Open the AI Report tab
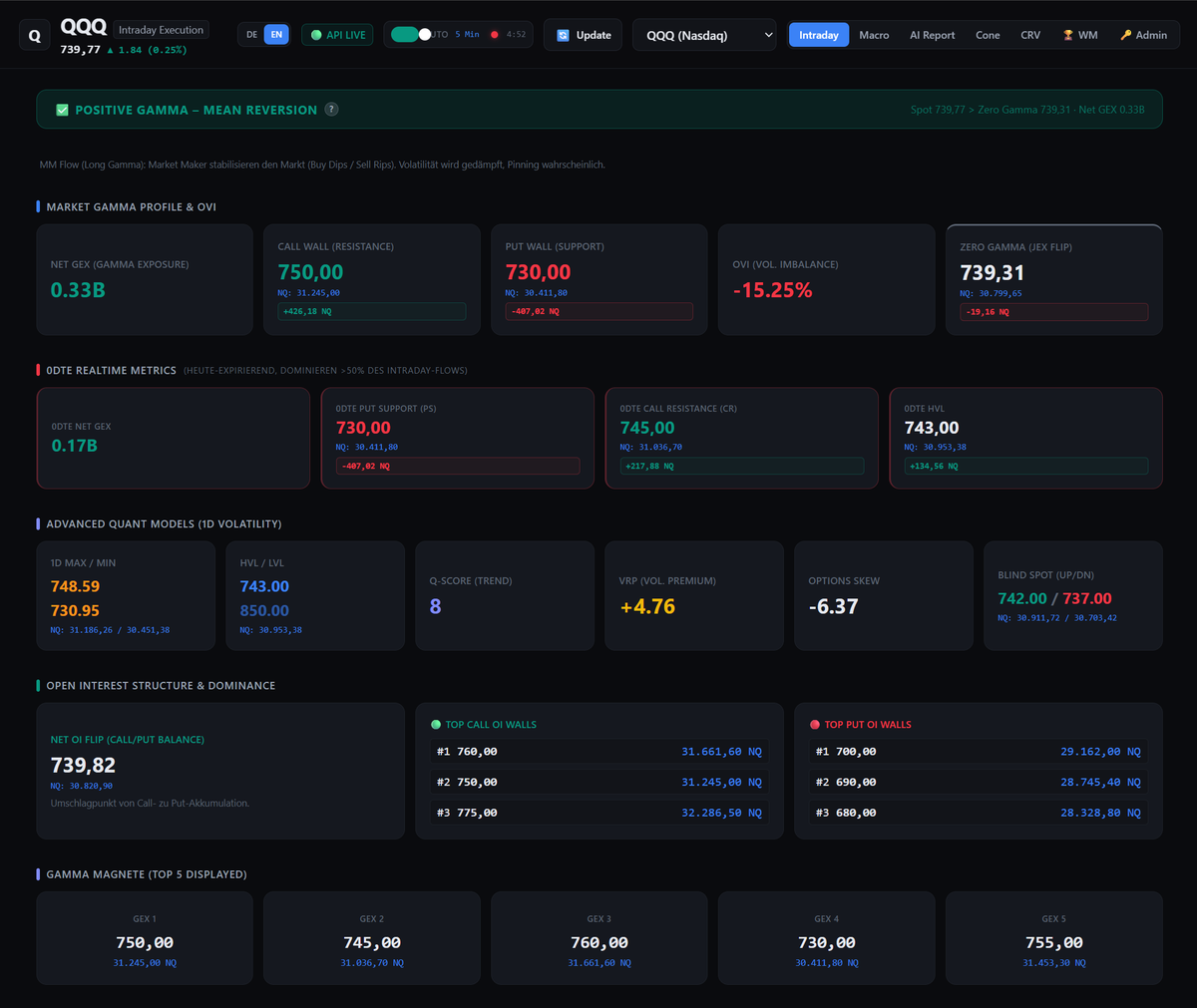This screenshot has height=1008, width=1197. [x=932, y=35]
